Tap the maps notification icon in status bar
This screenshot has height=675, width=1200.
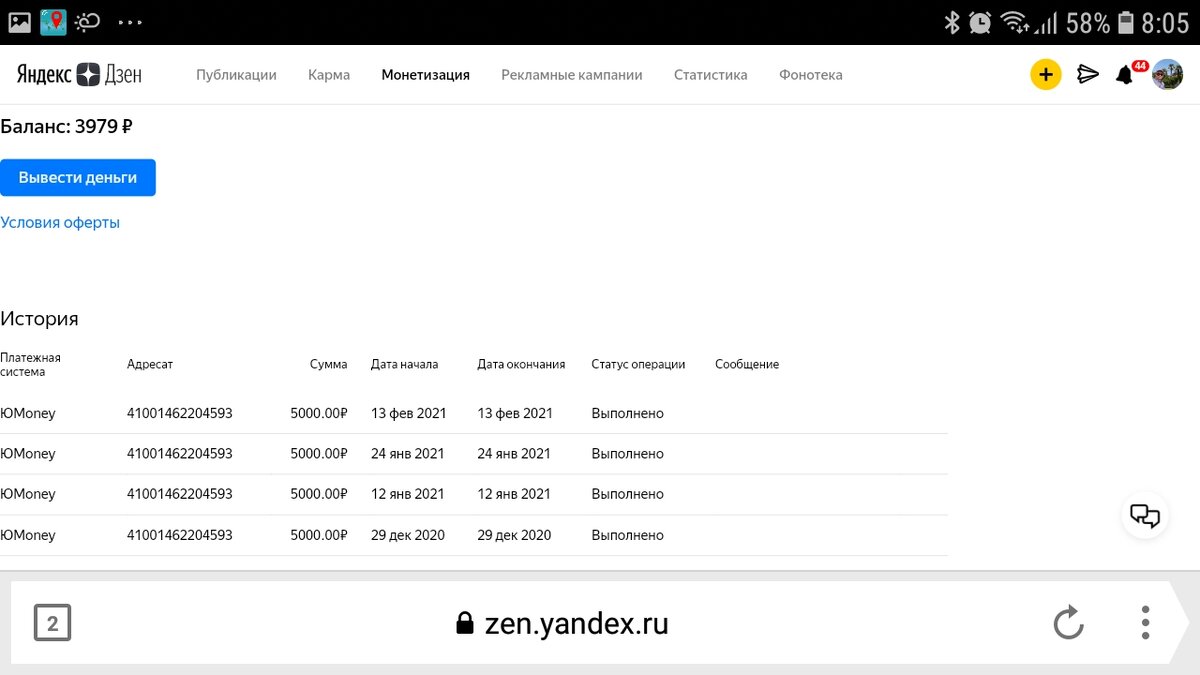pyautogui.click(x=53, y=22)
